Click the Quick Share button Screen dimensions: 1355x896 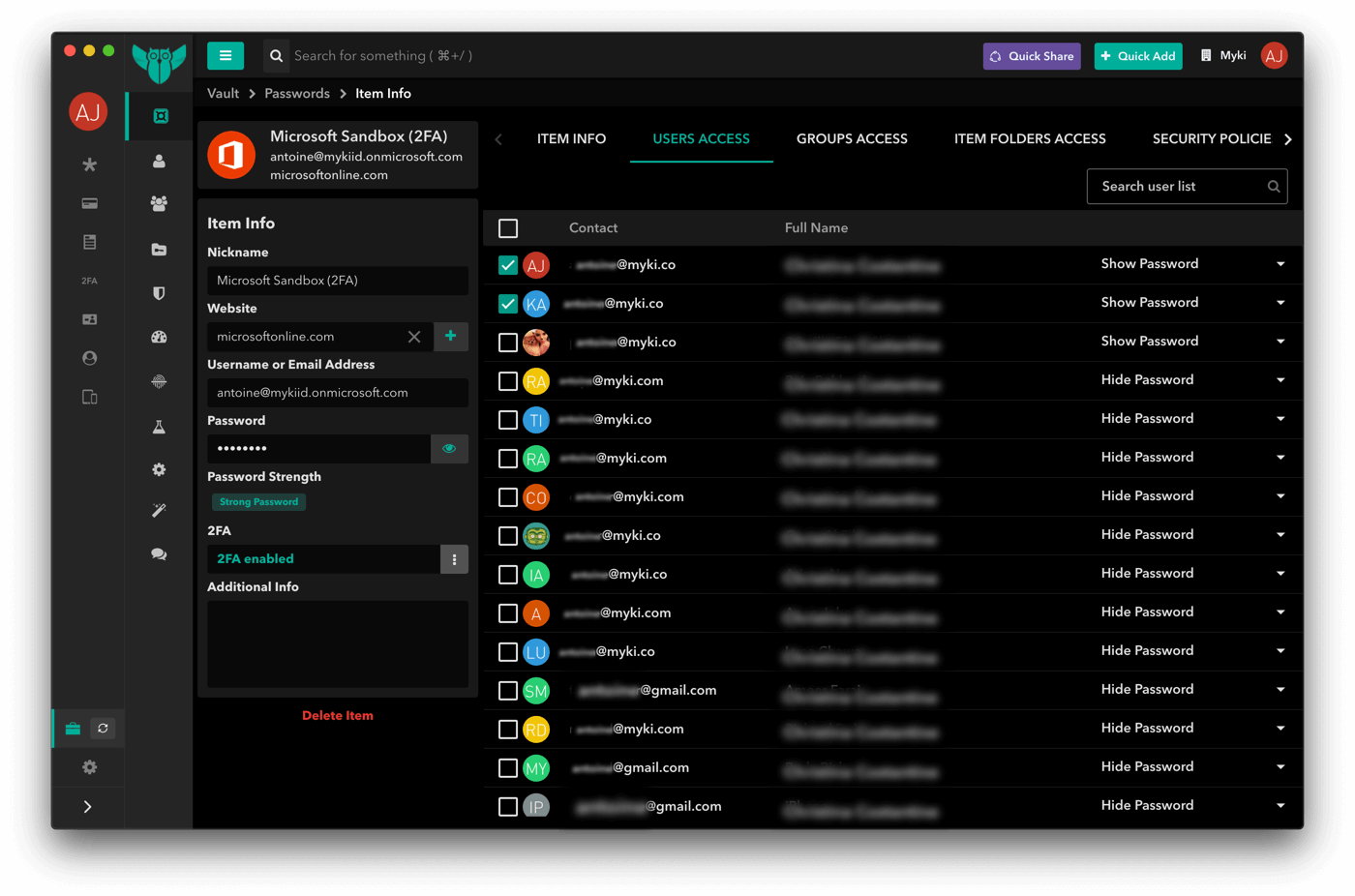click(x=1032, y=56)
